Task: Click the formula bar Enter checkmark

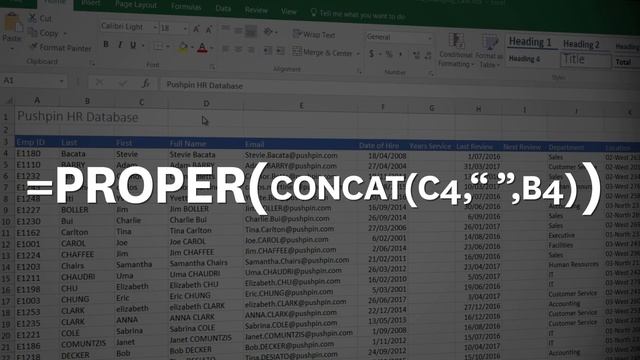Action: (x=122, y=83)
